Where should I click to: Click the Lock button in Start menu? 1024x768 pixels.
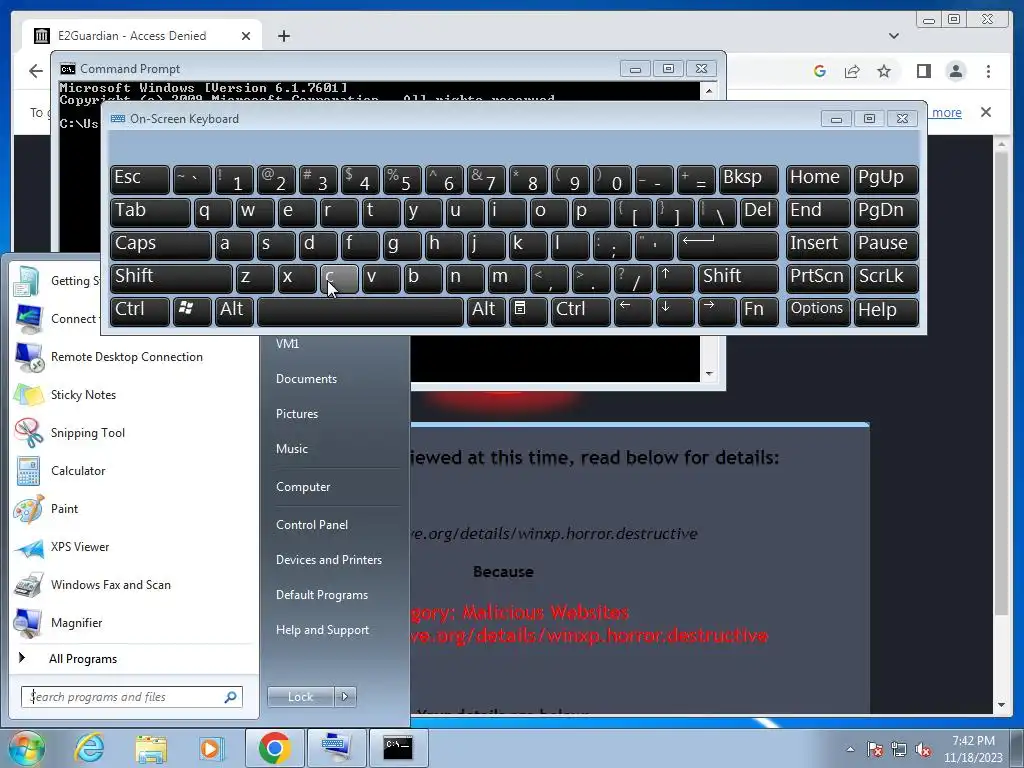[x=300, y=697]
